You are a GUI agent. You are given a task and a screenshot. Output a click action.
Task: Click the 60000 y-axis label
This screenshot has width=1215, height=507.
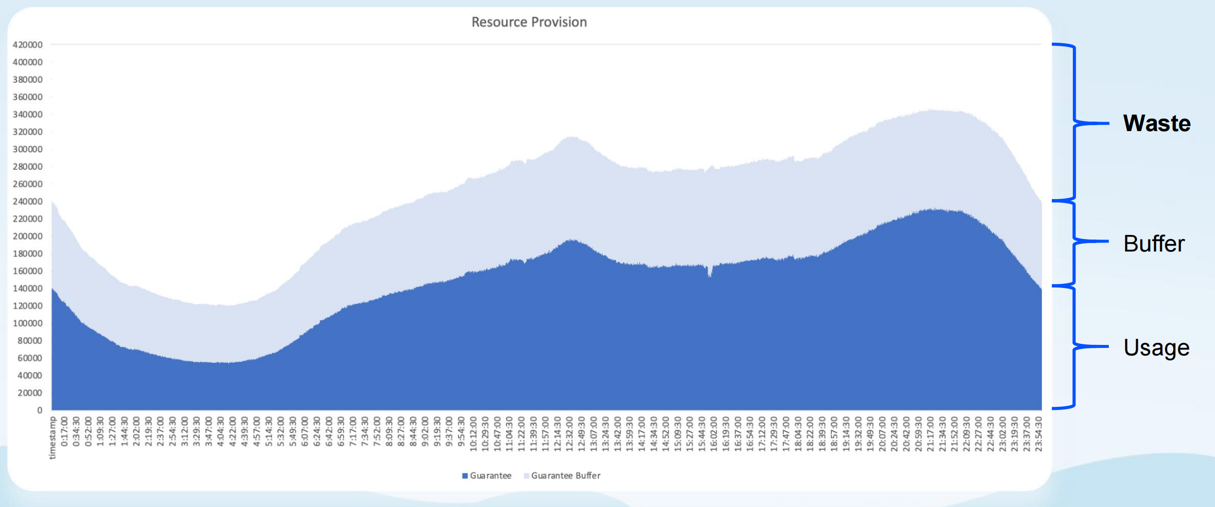(29, 358)
